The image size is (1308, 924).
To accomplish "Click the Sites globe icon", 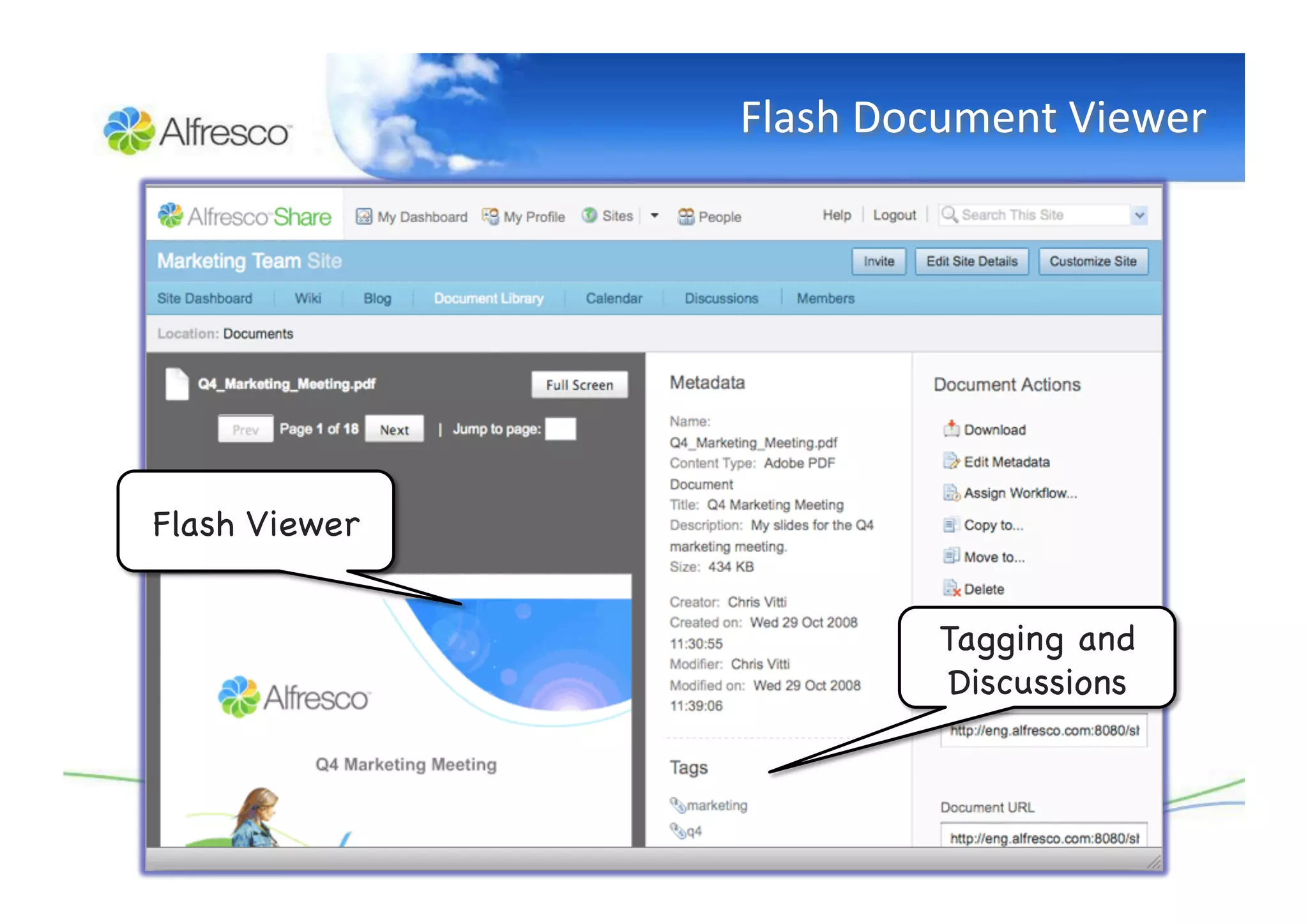I will click(x=589, y=216).
